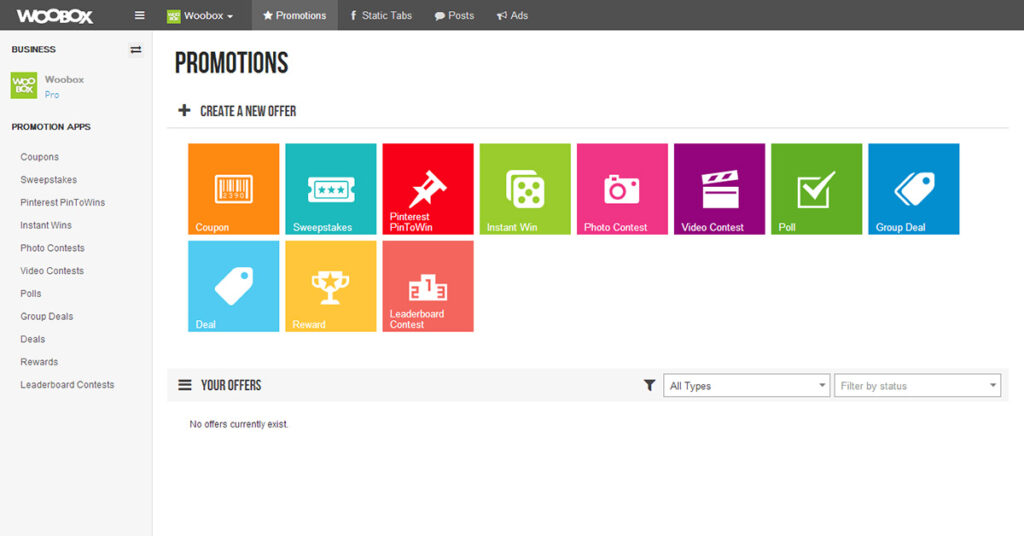Select the blue Group Deal tags tile
1024x536 pixels.
913,189
